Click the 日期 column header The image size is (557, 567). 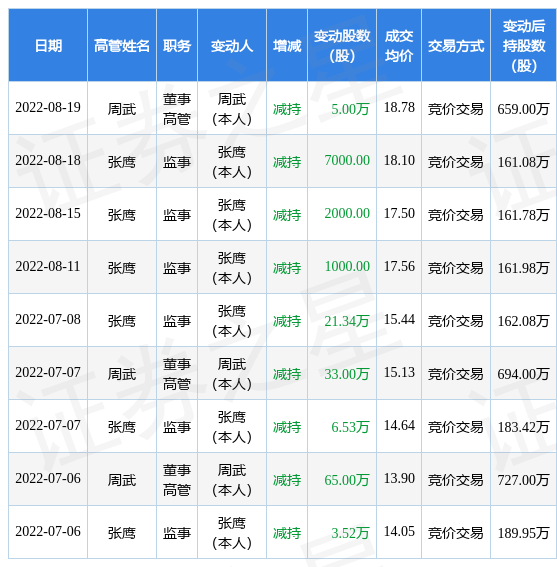(48, 46)
